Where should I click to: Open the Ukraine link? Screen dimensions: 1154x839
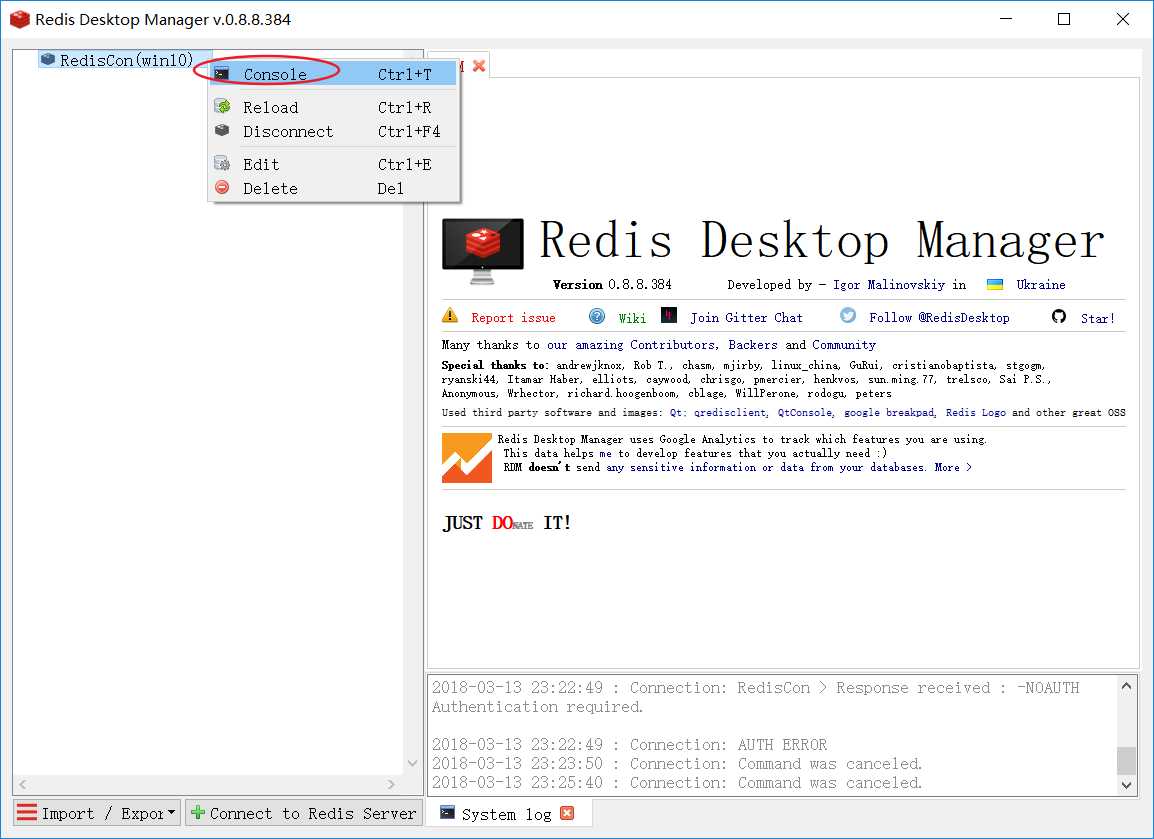point(1041,285)
